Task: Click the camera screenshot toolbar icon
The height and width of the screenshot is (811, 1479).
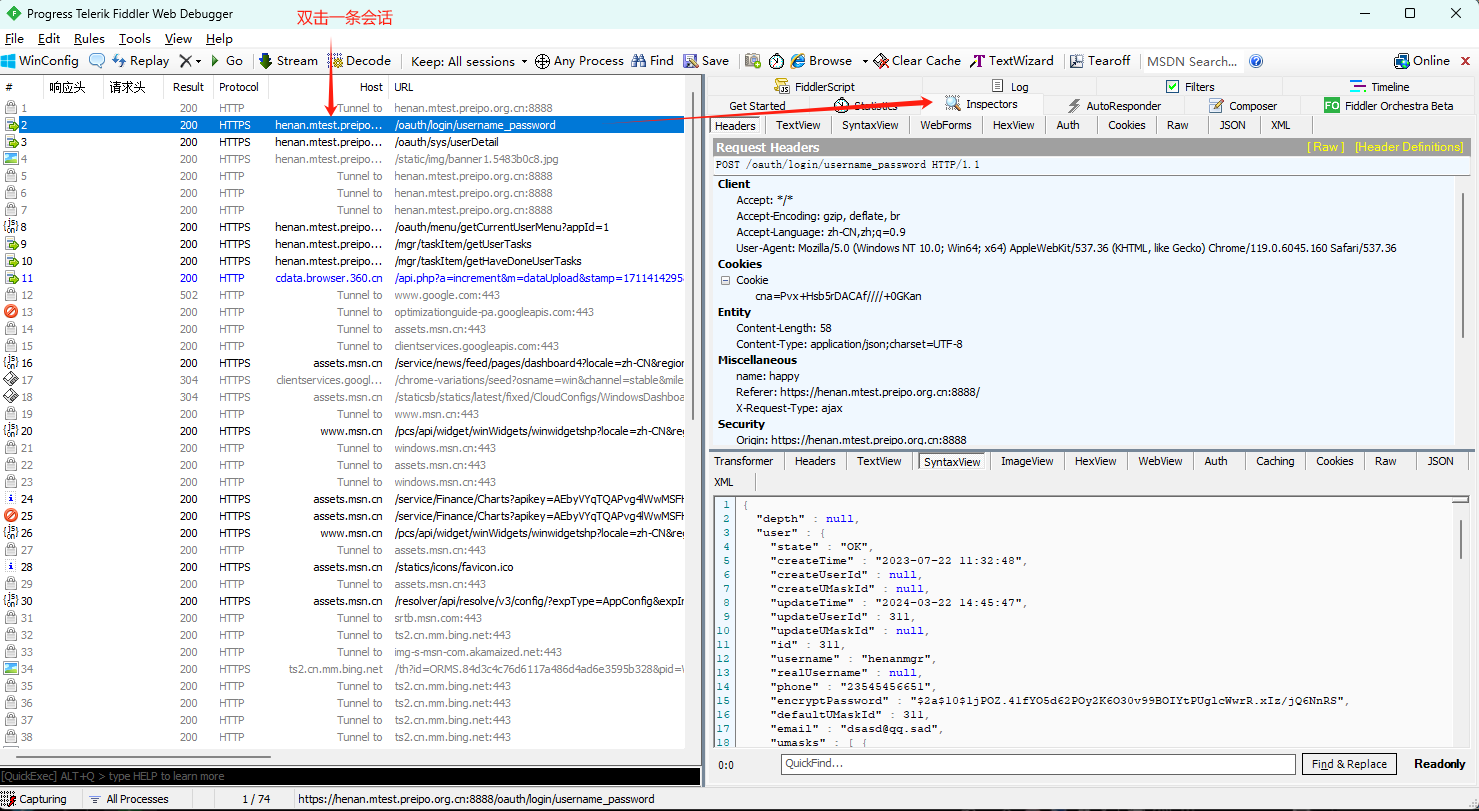Action: tap(752, 61)
